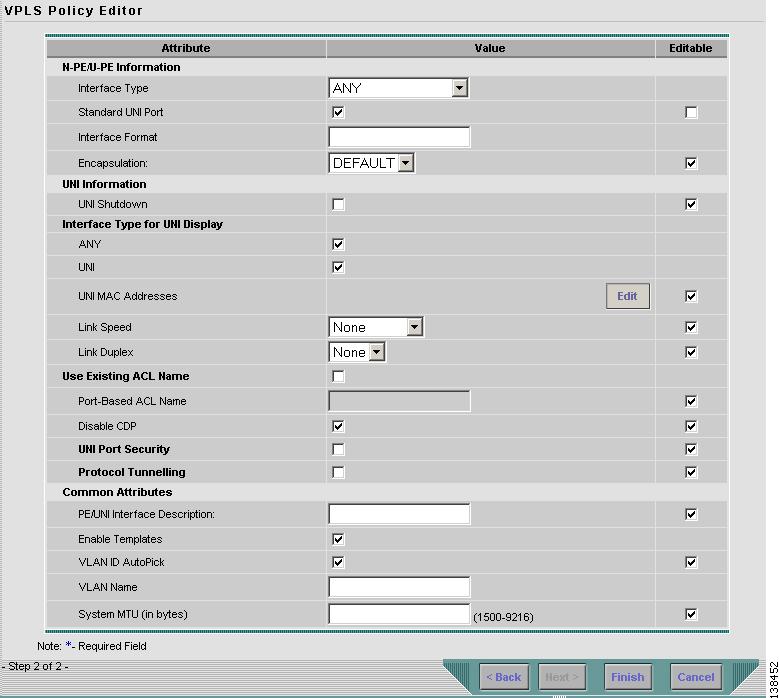This screenshot has width=779, height=698.
Task: Click into the VLAN Name field
Action: [399, 587]
